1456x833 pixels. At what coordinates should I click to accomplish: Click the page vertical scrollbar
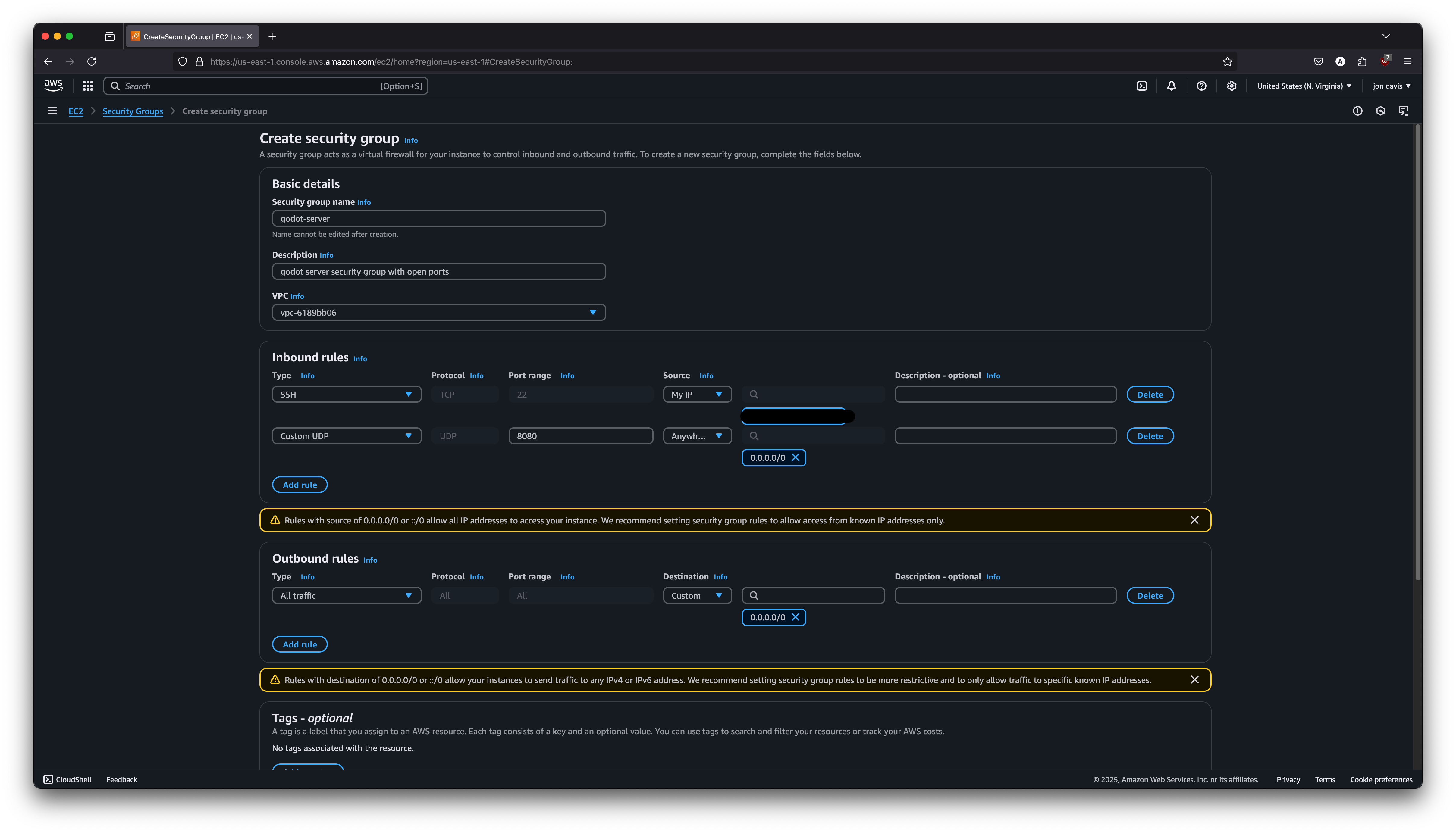[1418, 352]
